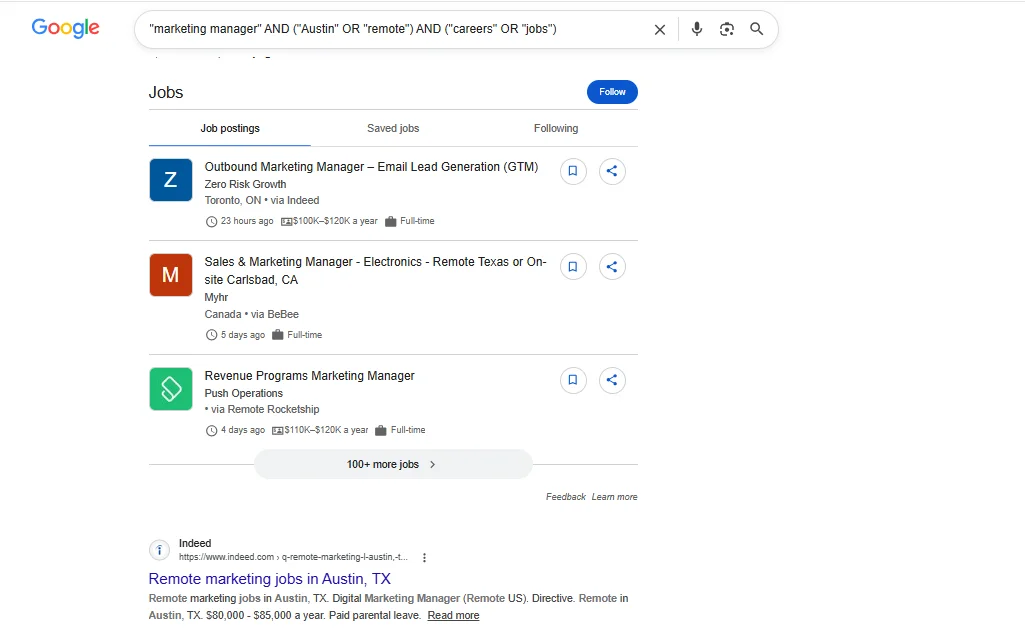
Task: Select the Job postings tab
Action: (230, 128)
